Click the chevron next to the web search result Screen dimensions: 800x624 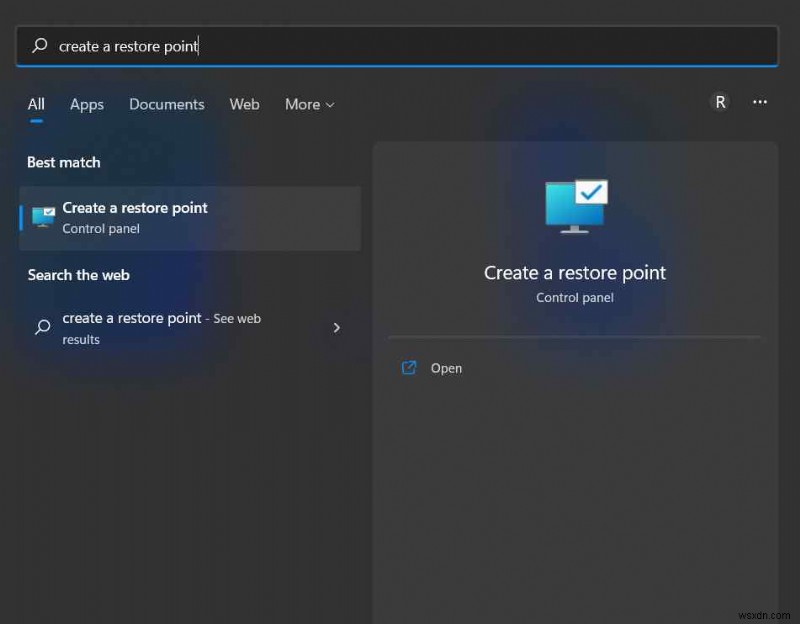337,327
